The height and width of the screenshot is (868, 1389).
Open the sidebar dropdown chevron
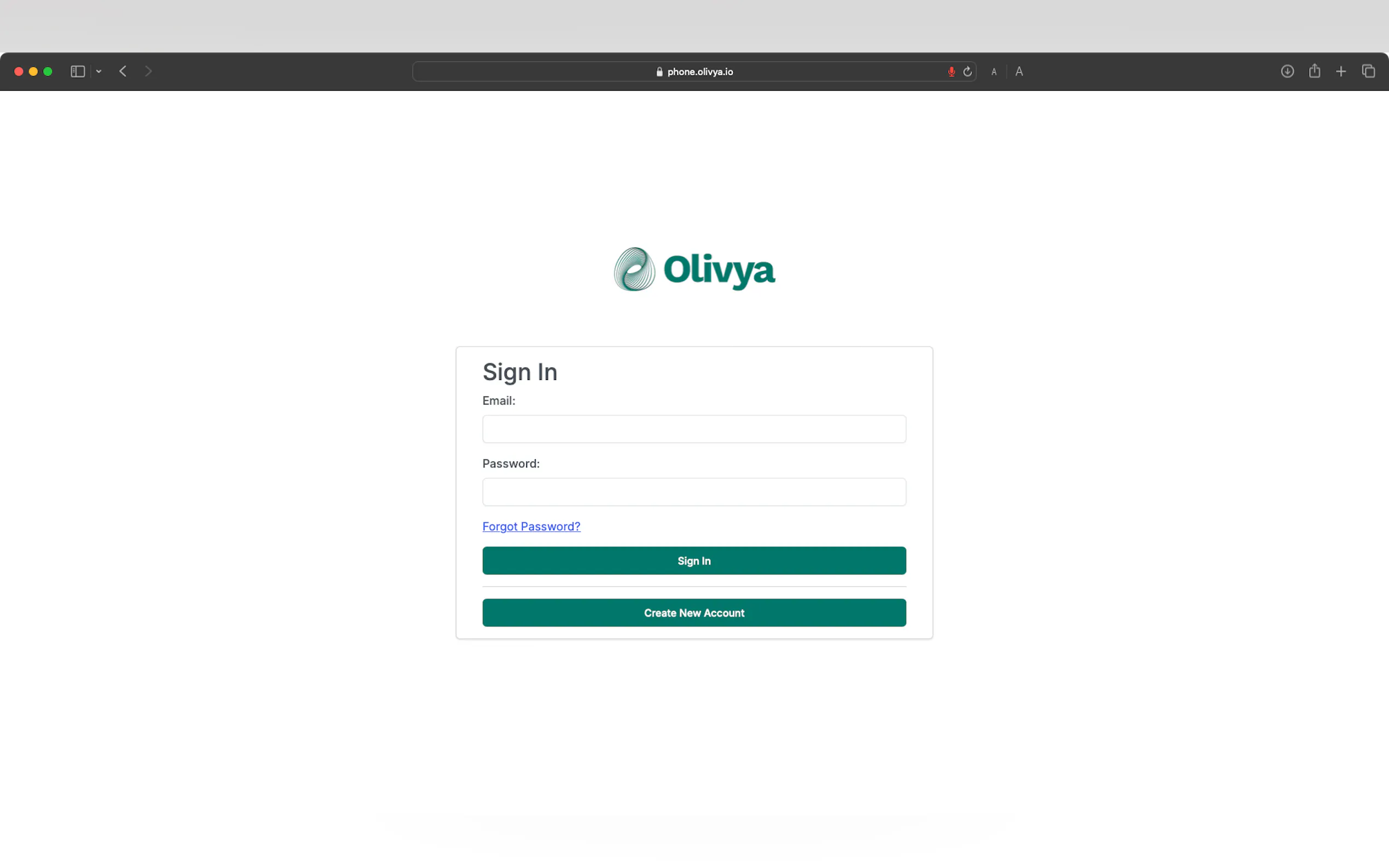(x=99, y=71)
